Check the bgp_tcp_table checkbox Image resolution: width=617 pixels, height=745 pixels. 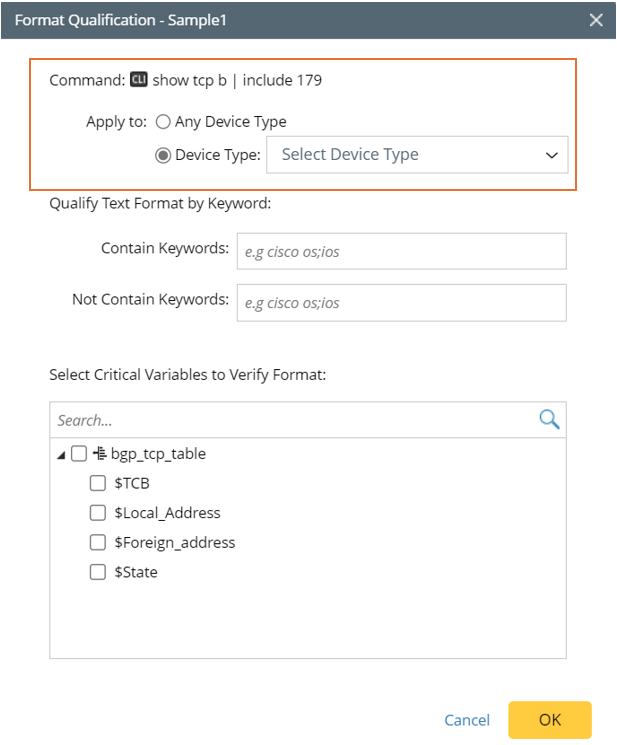(x=79, y=454)
